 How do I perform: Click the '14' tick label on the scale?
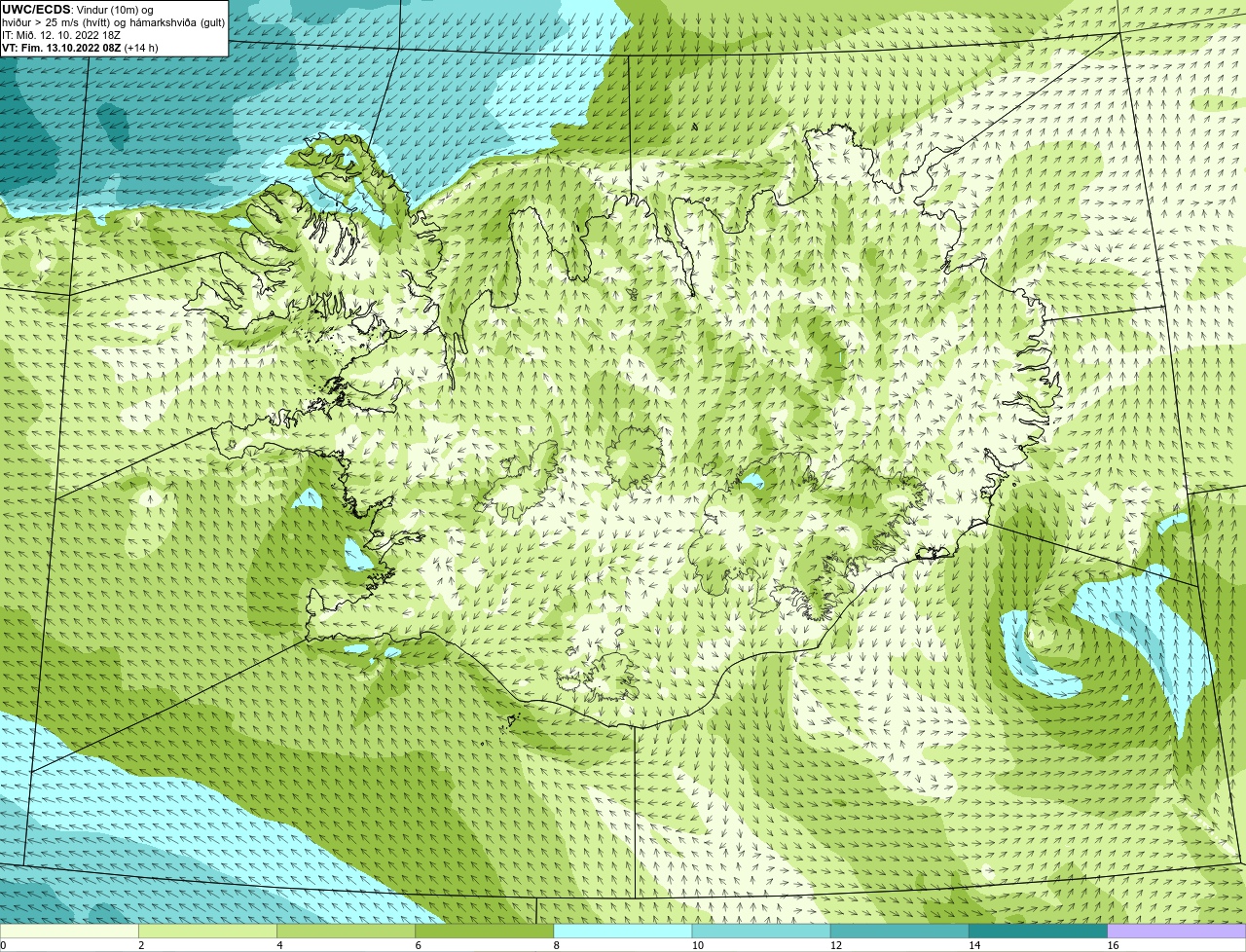[x=975, y=945]
